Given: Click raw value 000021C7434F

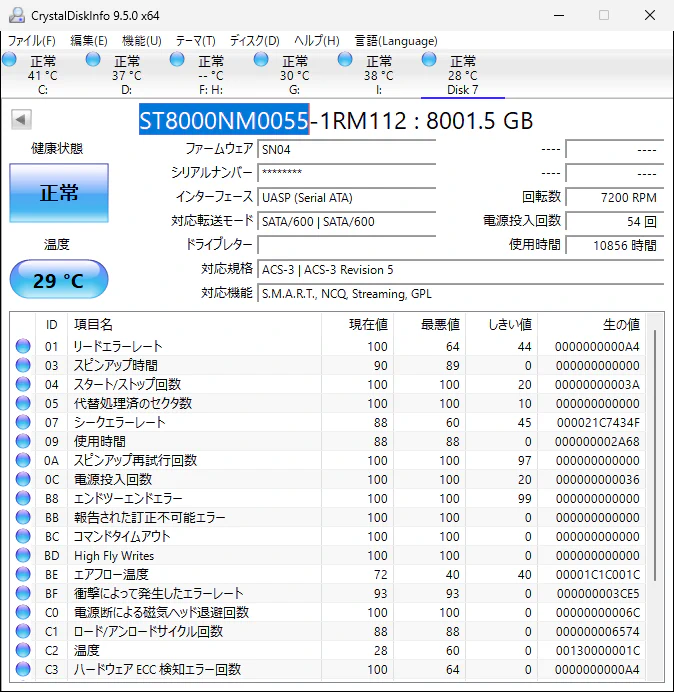Looking at the screenshot, I should 598,422.
